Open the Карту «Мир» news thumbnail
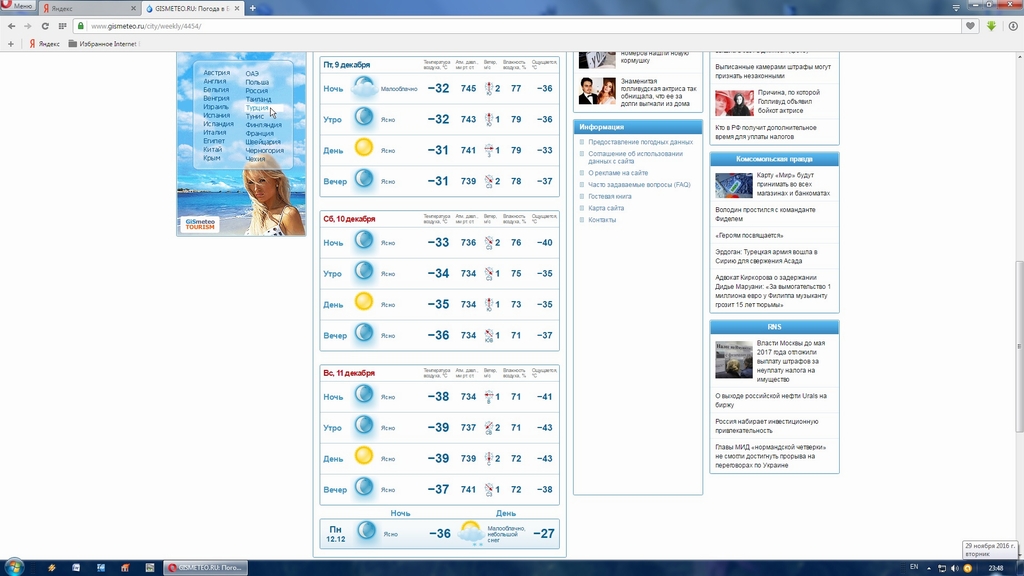Image resolution: width=1024 pixels, height=576 pixels. [x=733, y=185]
